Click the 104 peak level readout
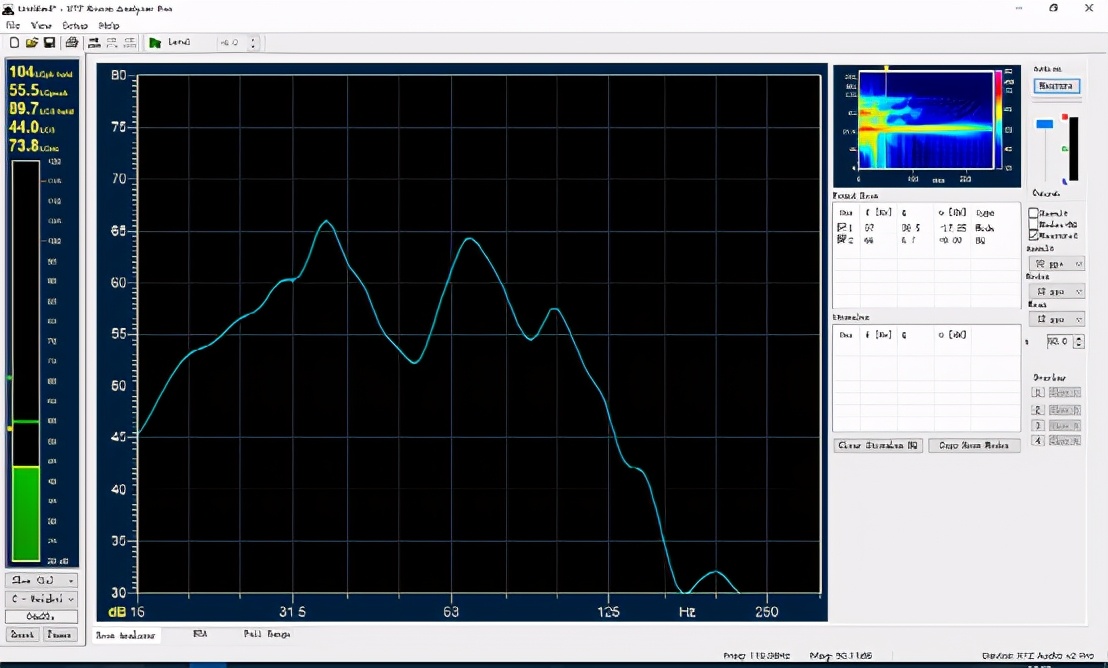 point(40,72)
